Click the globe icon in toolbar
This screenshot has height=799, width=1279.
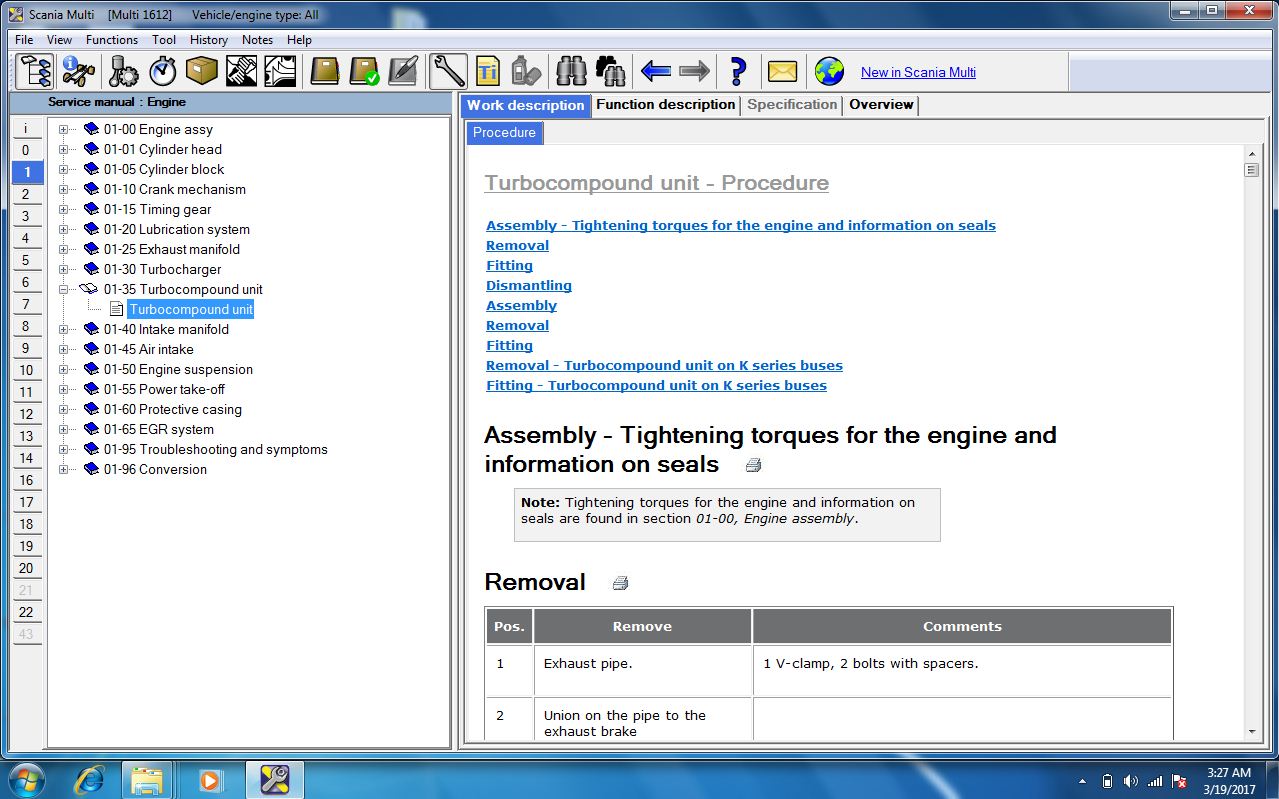[x=829, y=71]
